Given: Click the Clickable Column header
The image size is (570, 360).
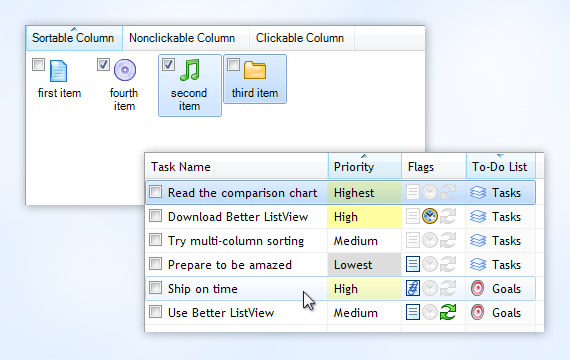Looking at the screenshot, I should coord(302,38).
